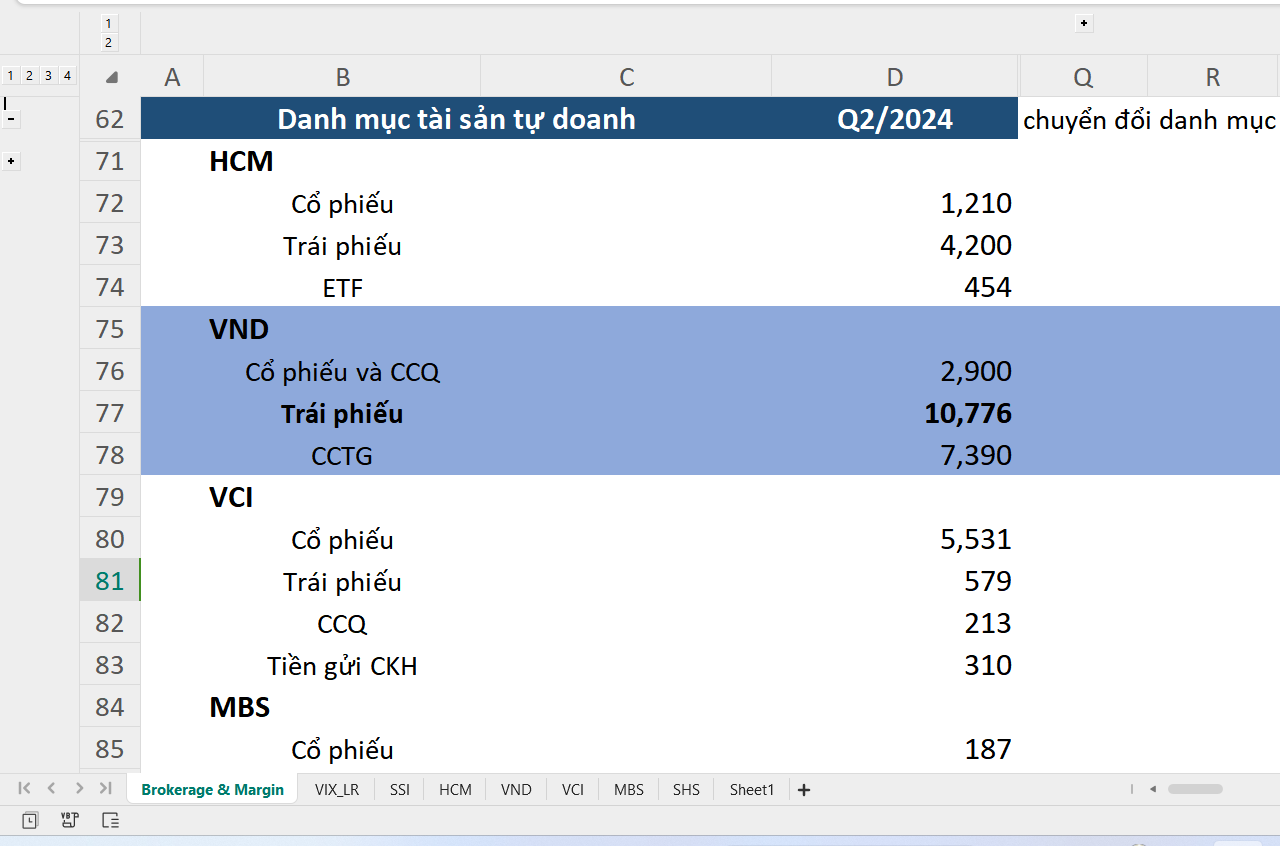Click the value 454 cell
Viewport: 1280px width, 846px height.
tap(895, 287)
